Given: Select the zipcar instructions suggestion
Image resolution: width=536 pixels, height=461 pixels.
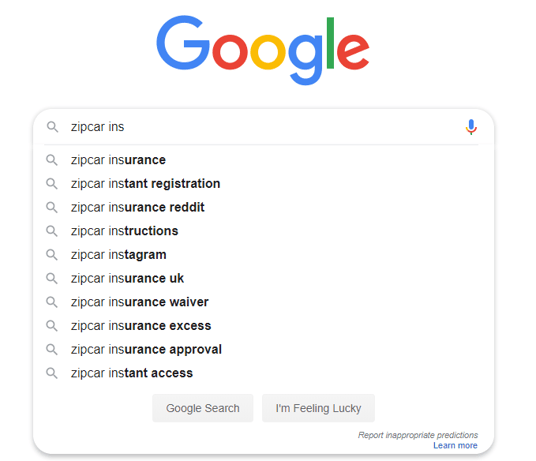Looking at the screenshot, I should tap(263, 231).
